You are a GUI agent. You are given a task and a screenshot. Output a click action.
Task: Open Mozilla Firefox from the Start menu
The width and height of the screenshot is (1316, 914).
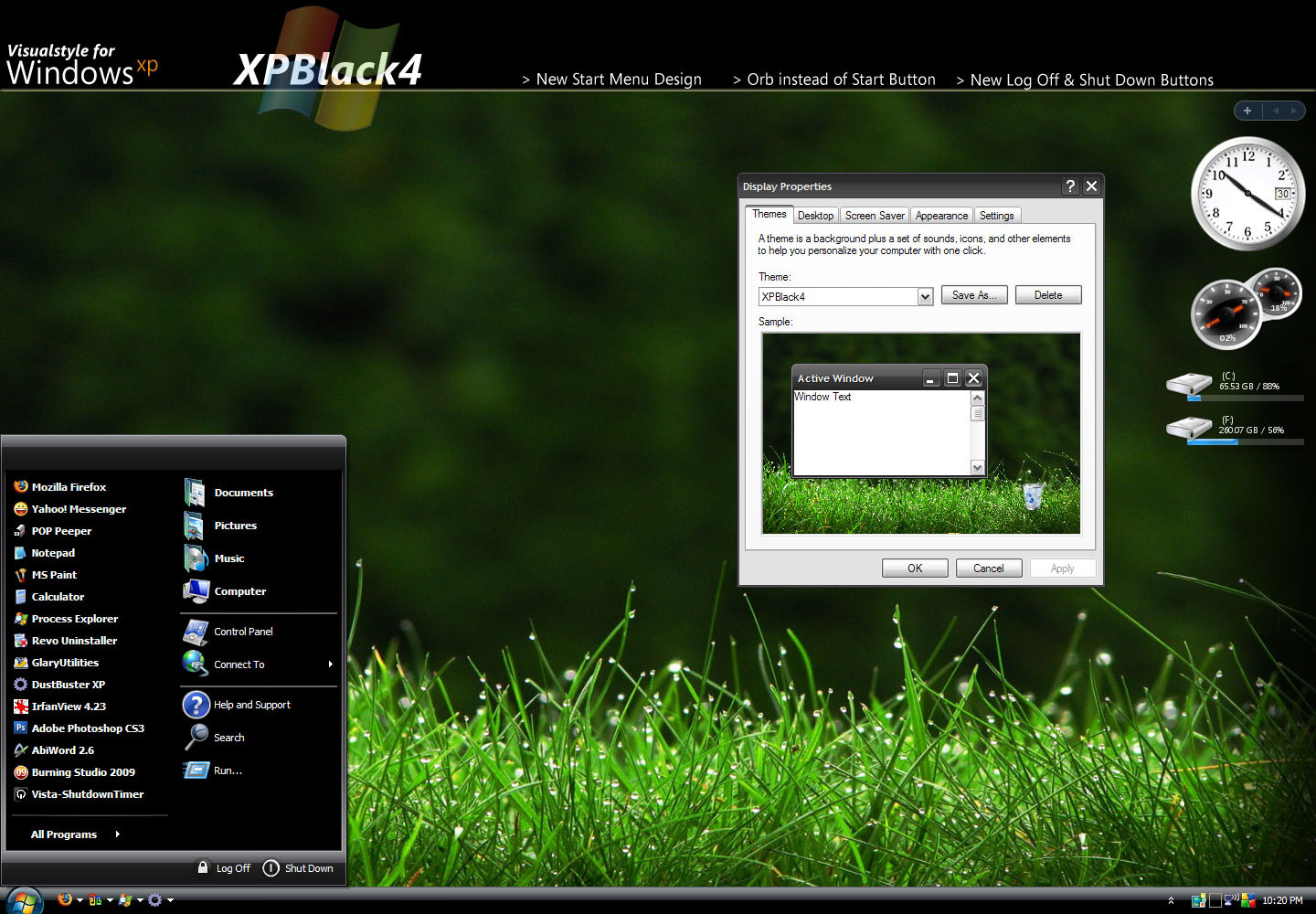(60, 487)
